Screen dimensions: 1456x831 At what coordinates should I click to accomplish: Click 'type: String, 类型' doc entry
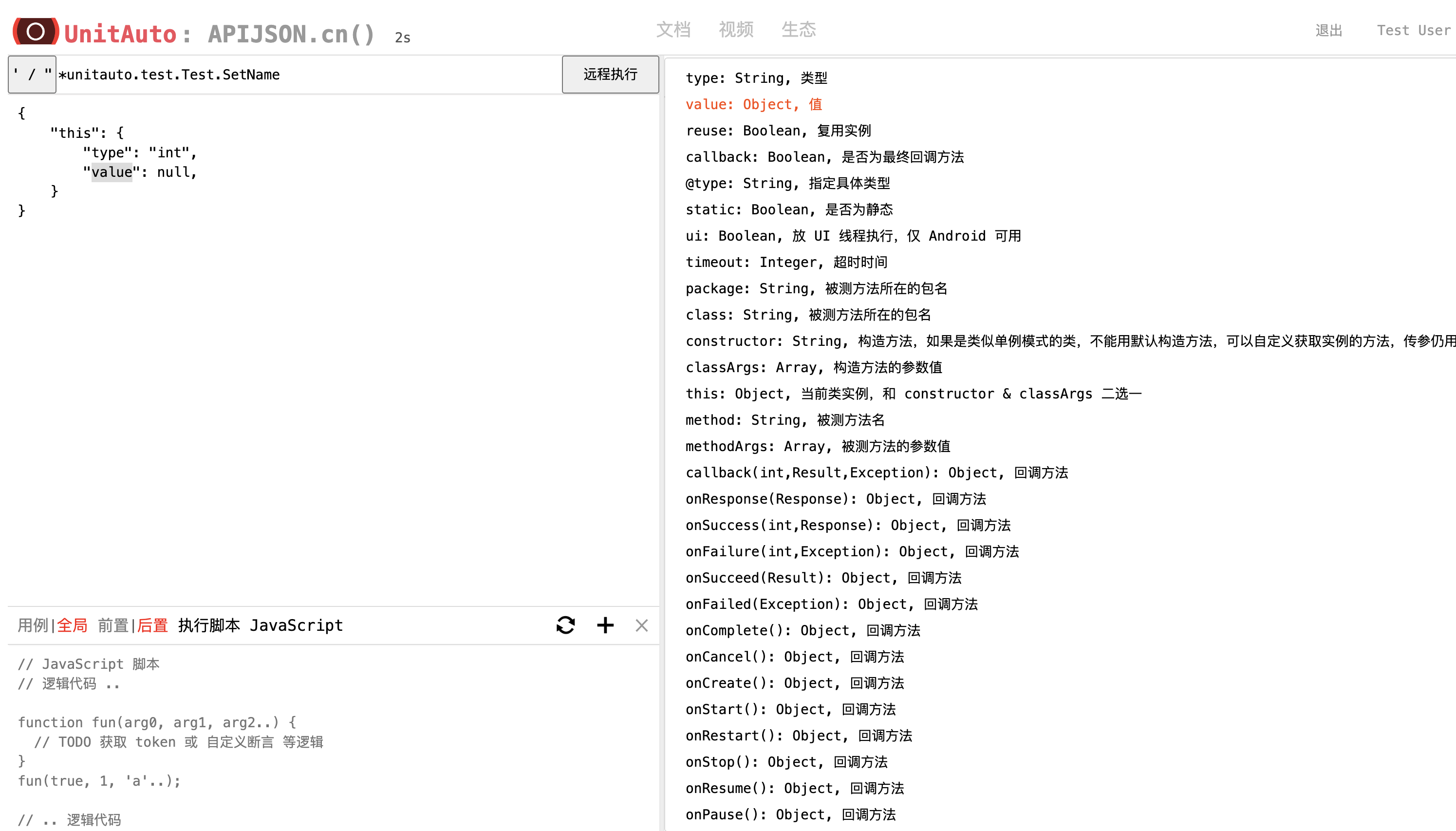757,78
